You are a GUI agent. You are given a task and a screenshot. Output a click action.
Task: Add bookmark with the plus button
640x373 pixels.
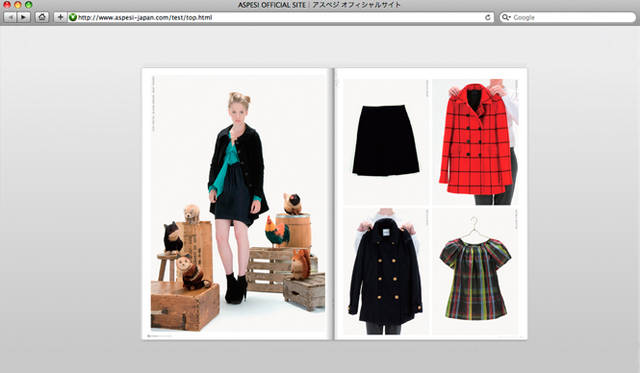[x=60, y=17]
